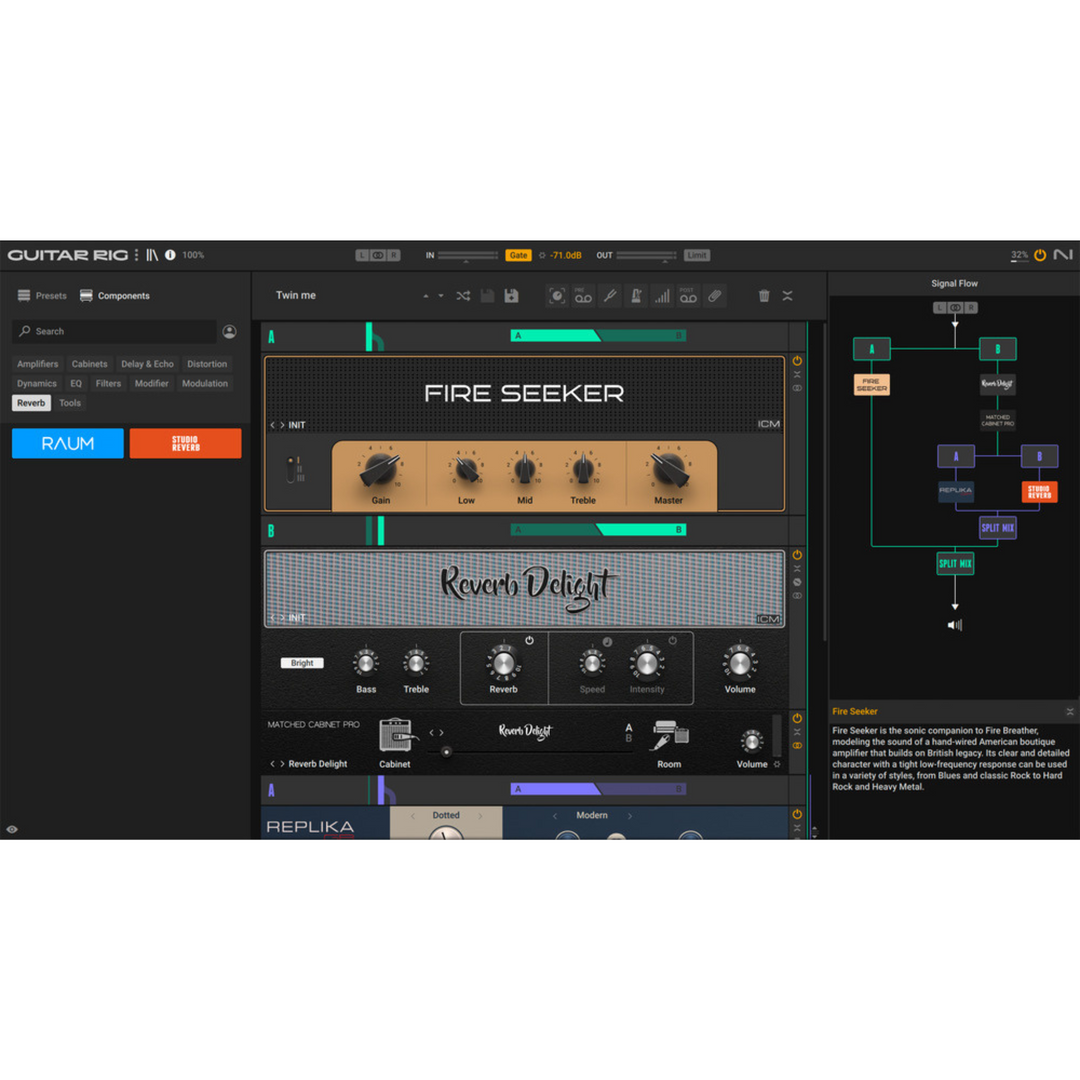
Task: Toggle the global power button in header
Action: coord(1040,255)
